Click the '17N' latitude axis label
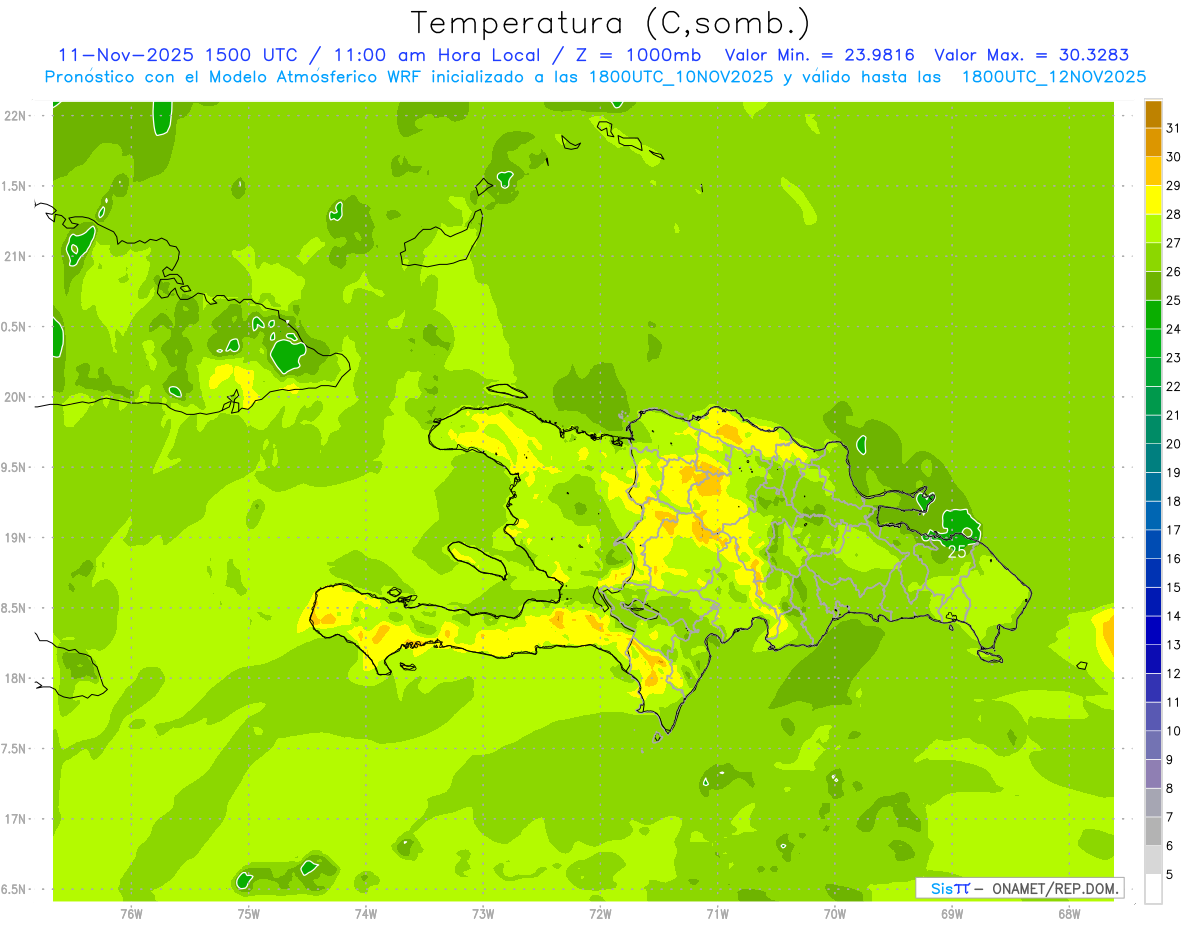This screenshot has height=927, width=1200. (14, 819)
